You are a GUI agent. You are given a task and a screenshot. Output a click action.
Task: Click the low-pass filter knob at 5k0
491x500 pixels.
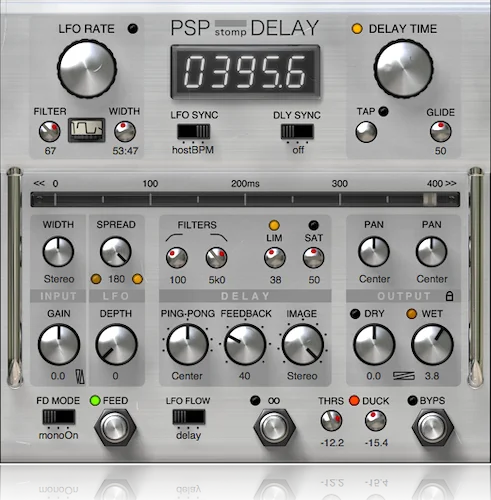click(216, 258)
